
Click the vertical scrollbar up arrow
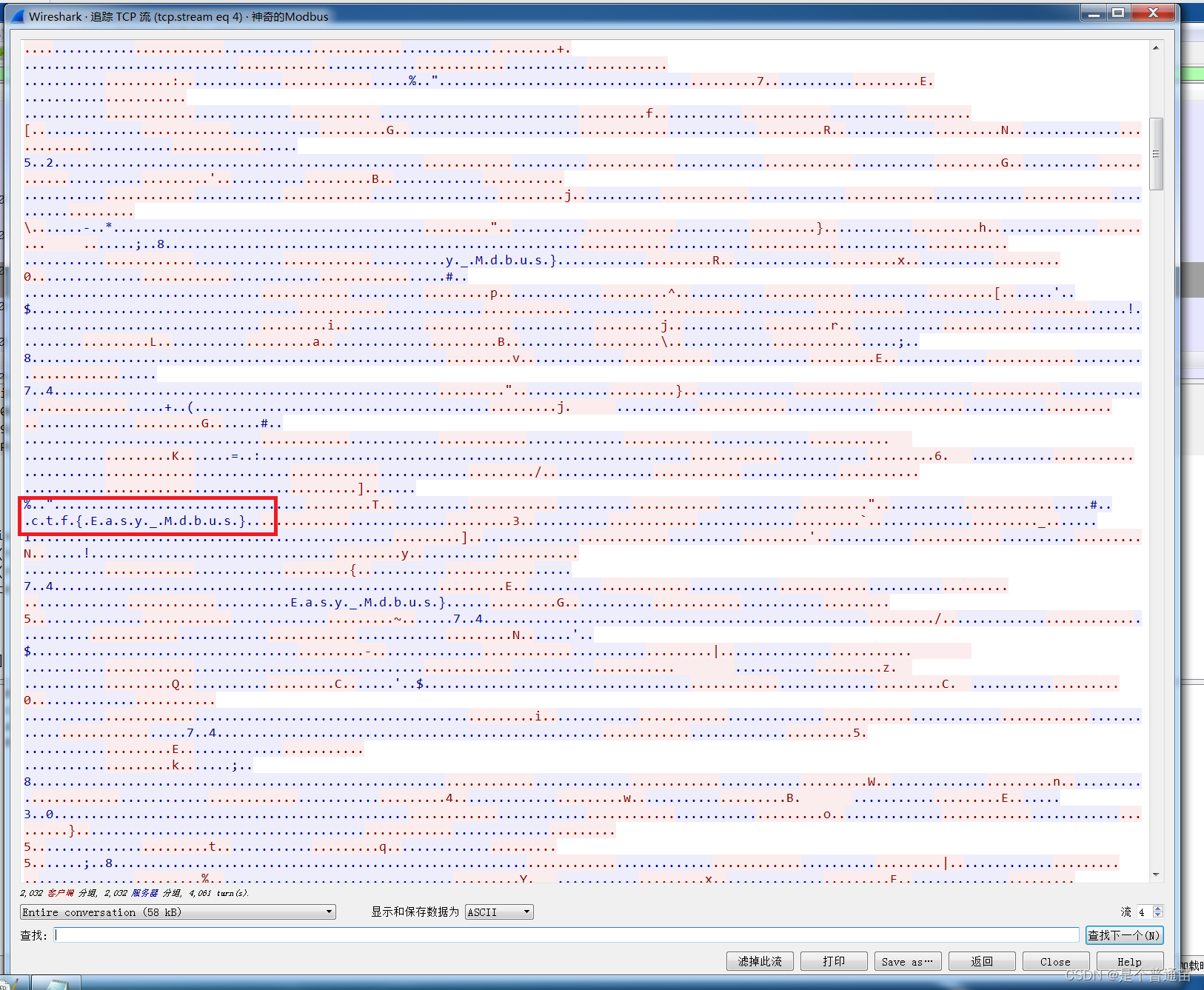coord(1156,48)
